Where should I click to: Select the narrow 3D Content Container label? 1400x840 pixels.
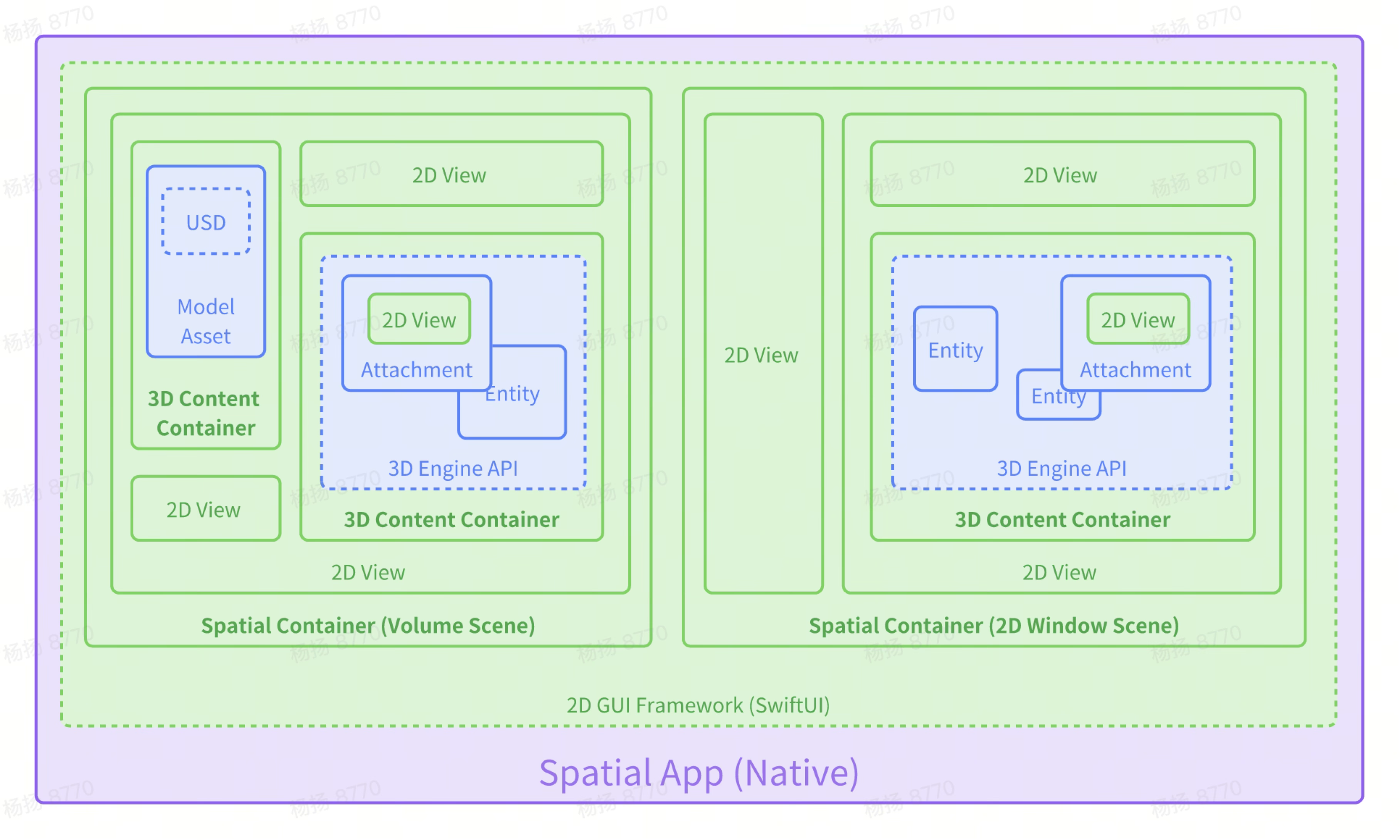tap(204, 413)
